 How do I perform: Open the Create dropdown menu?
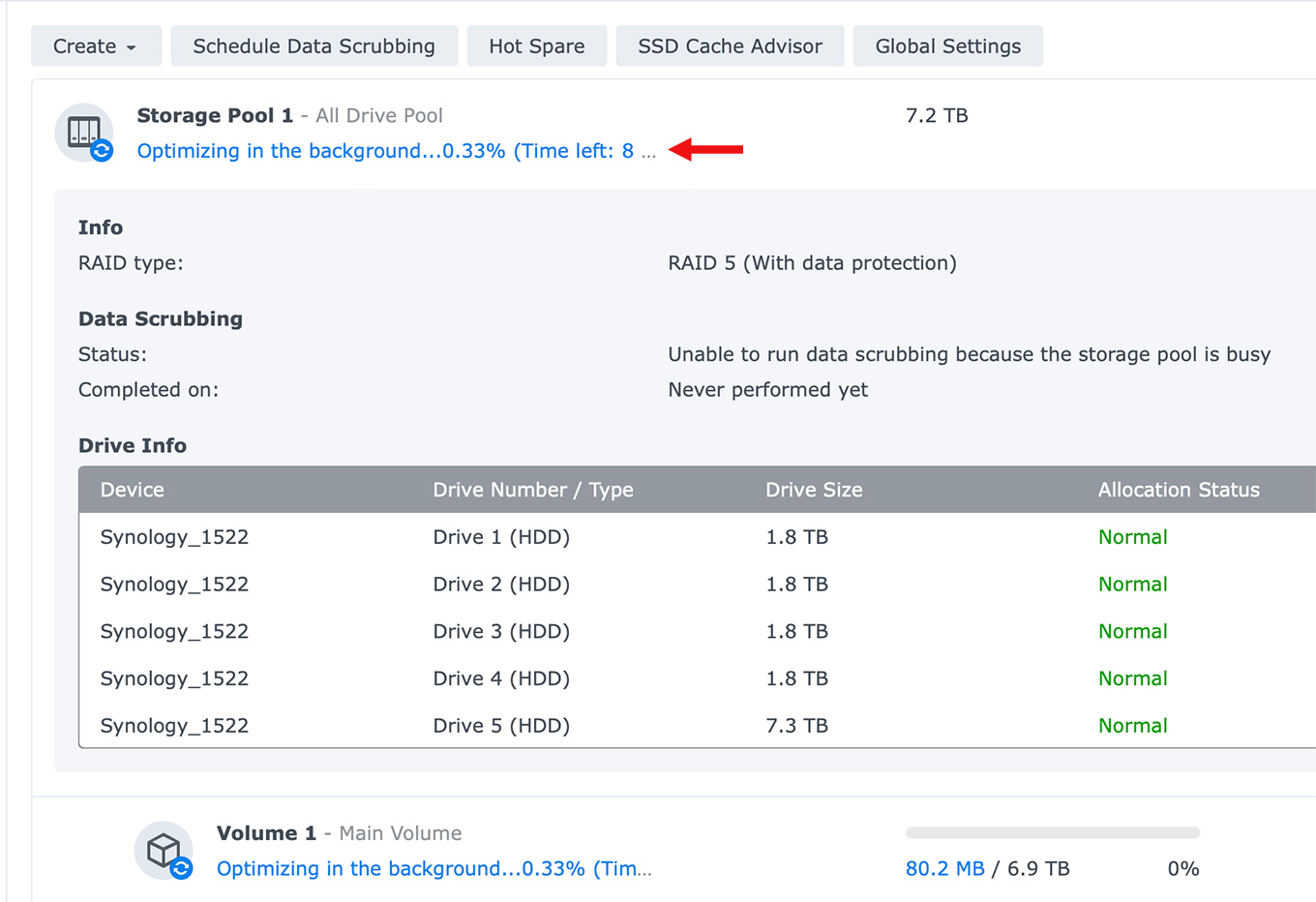(x=95, y=46)
